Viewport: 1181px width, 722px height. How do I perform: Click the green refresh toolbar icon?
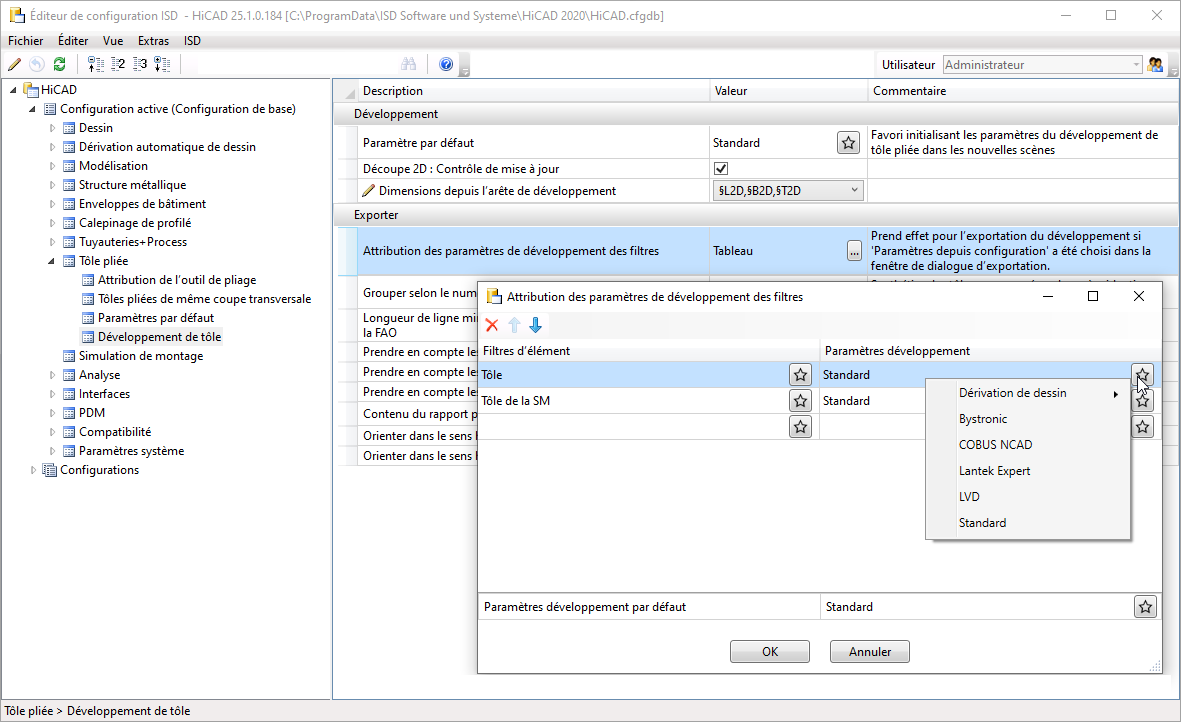[59, 64]
